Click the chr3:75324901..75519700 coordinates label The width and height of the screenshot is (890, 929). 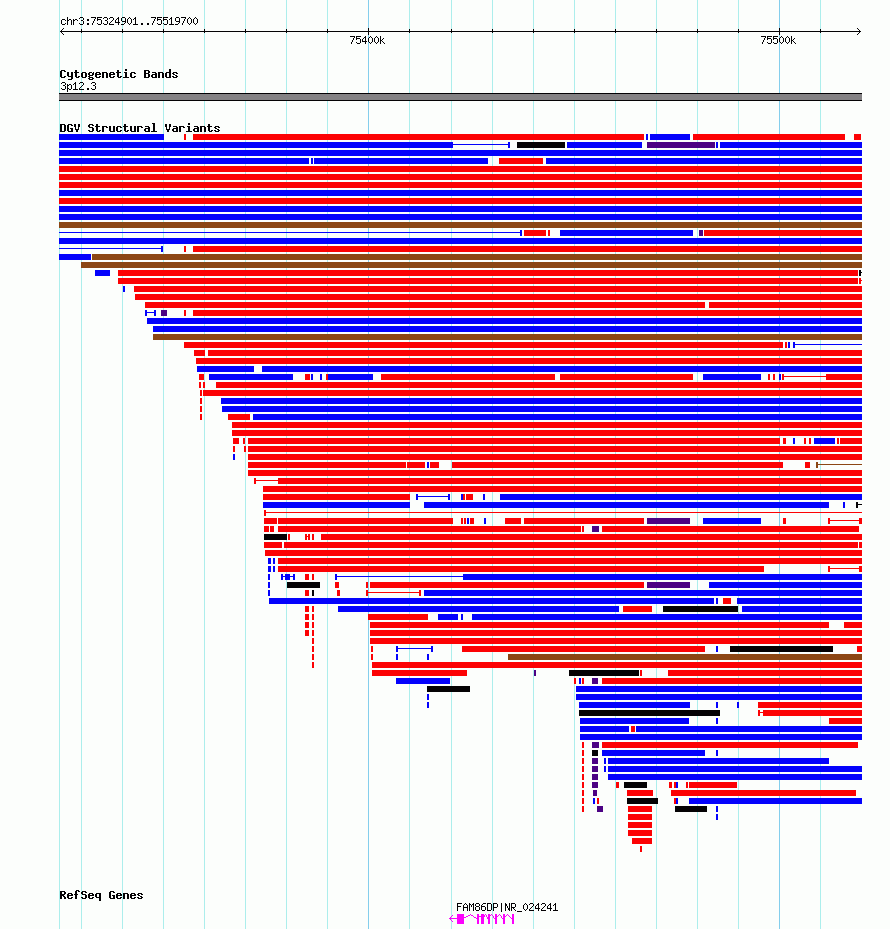(x=129, y=21)
